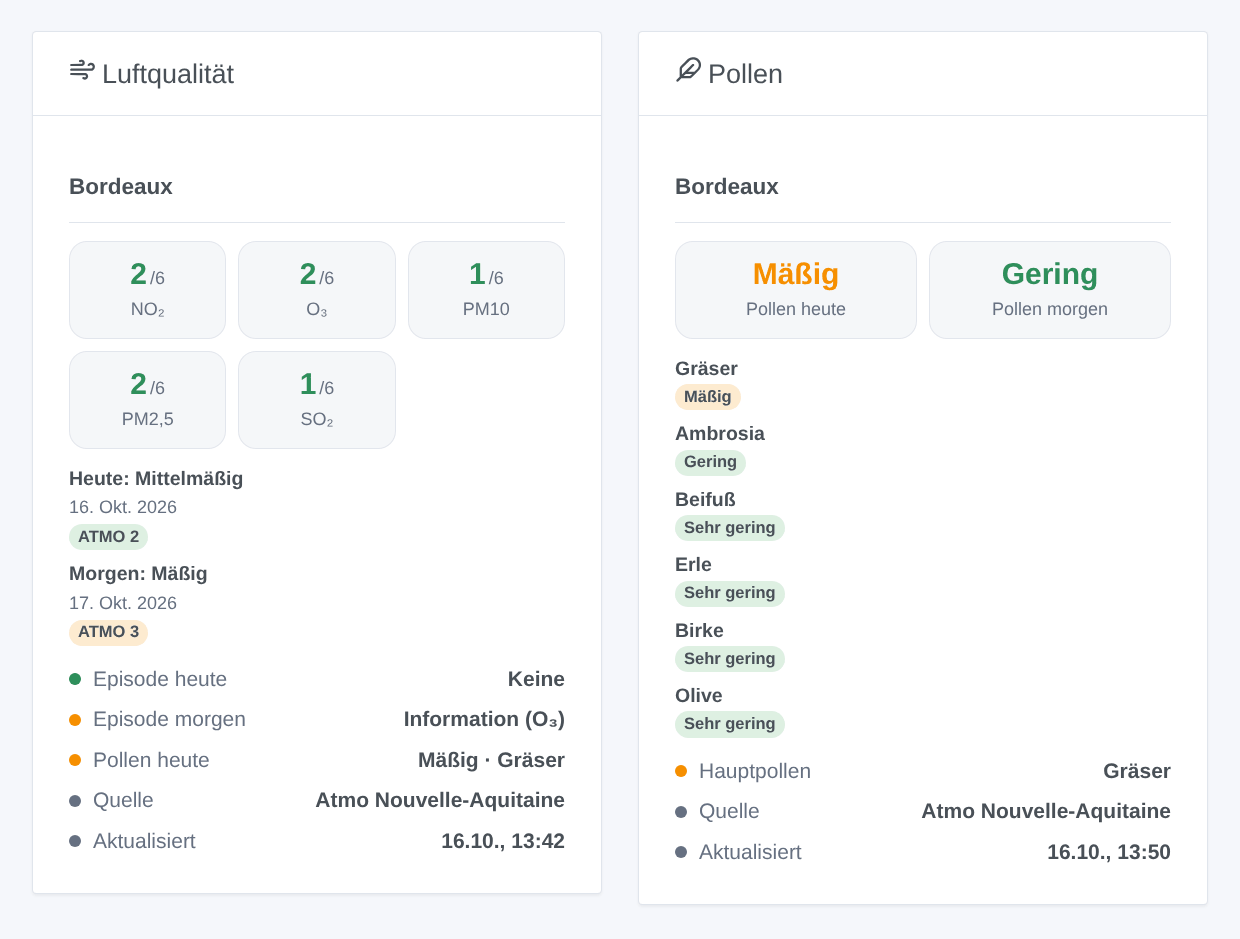Click the gray dot beside Aktualisiert in Luftqualität
The width and height of the screenshot is (1240, 939).
pos(75,841)
